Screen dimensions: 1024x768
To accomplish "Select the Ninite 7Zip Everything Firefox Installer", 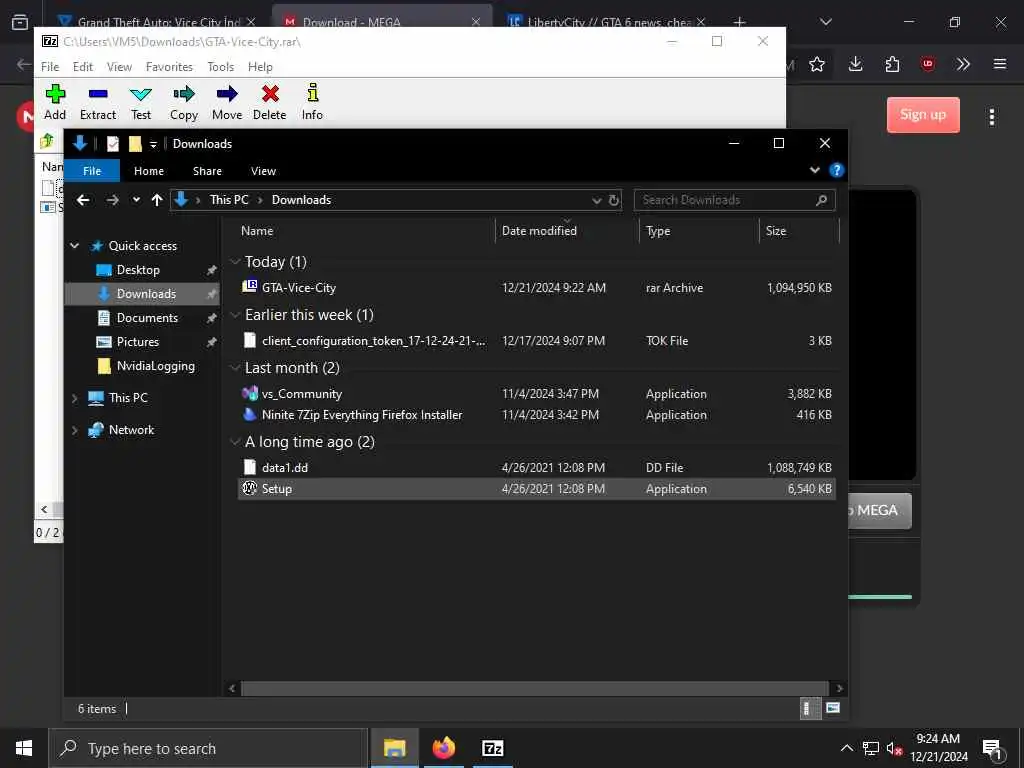I will [537, 415].
